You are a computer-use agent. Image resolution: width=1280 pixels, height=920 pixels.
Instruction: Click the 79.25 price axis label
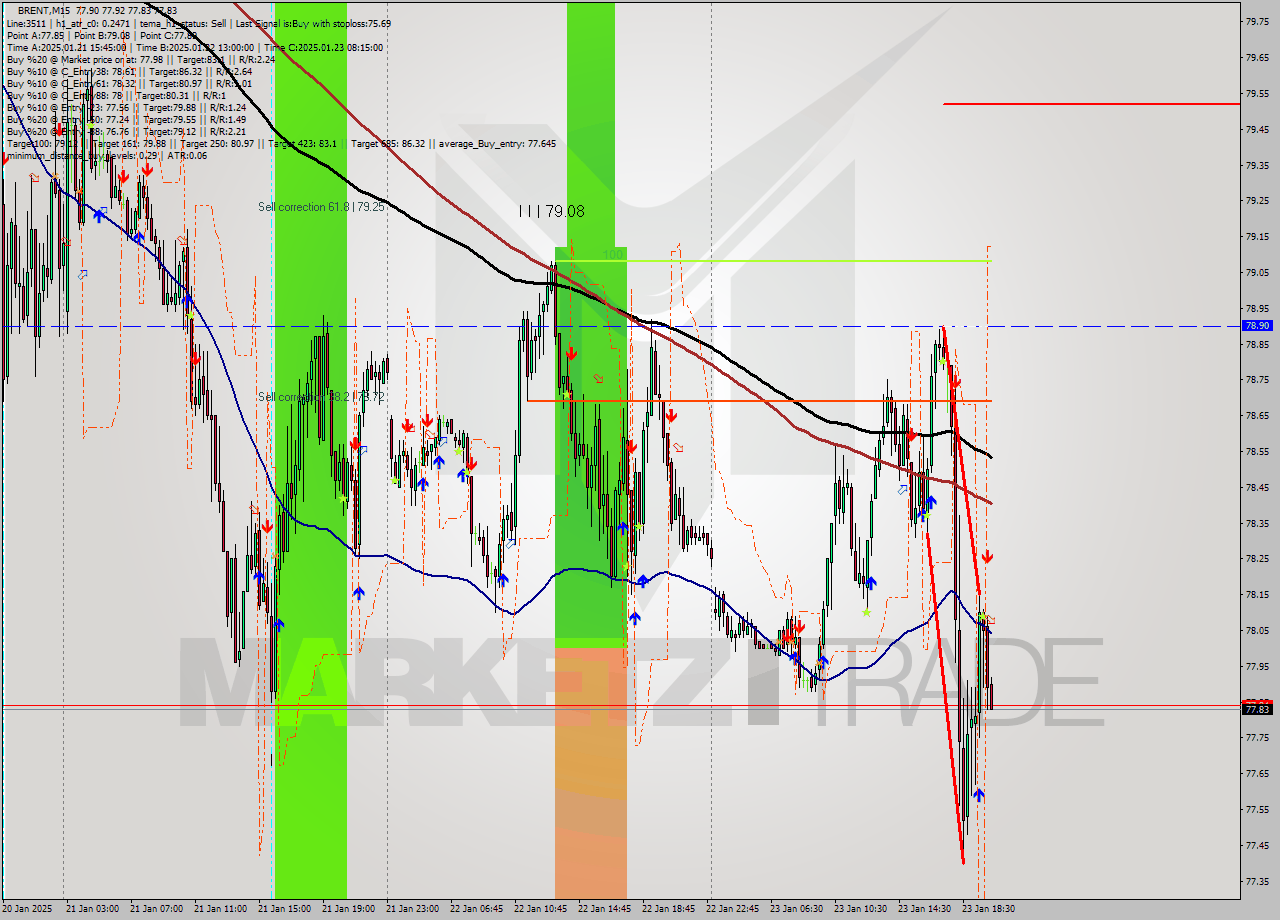coord(1257,200)
